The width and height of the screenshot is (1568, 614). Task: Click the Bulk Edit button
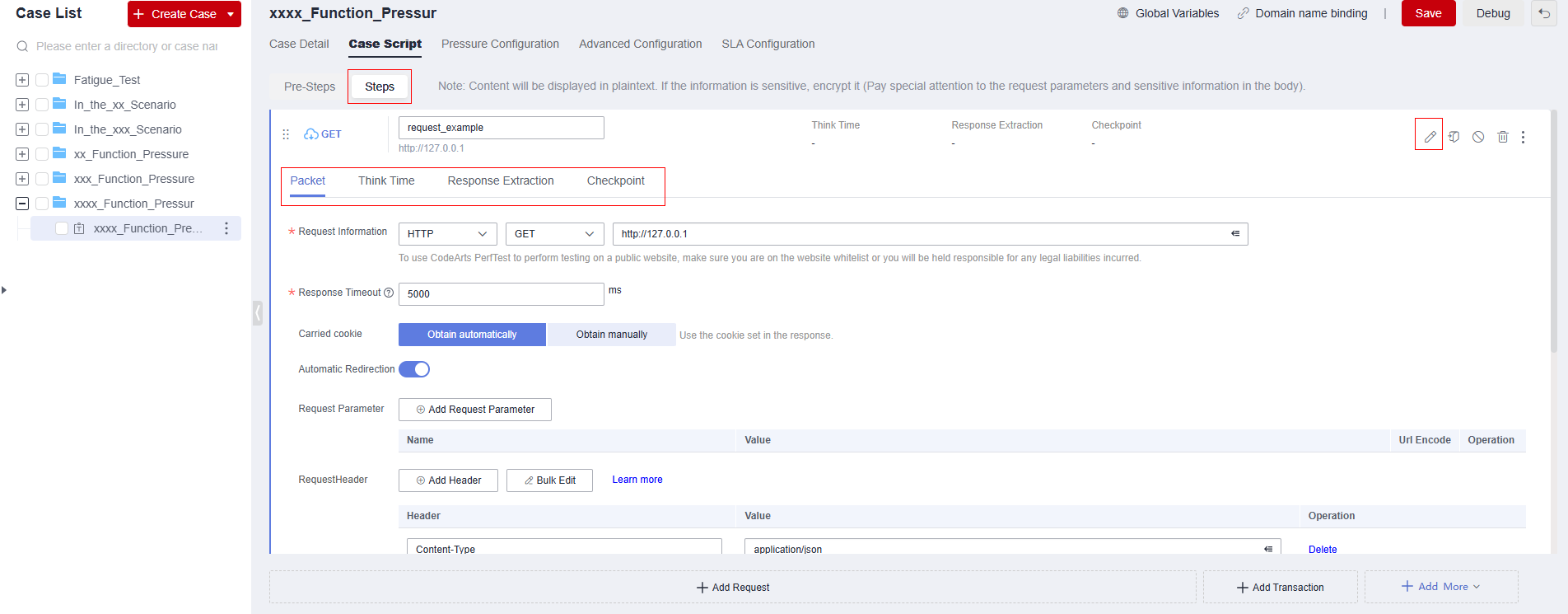click(x=549, y=480)
